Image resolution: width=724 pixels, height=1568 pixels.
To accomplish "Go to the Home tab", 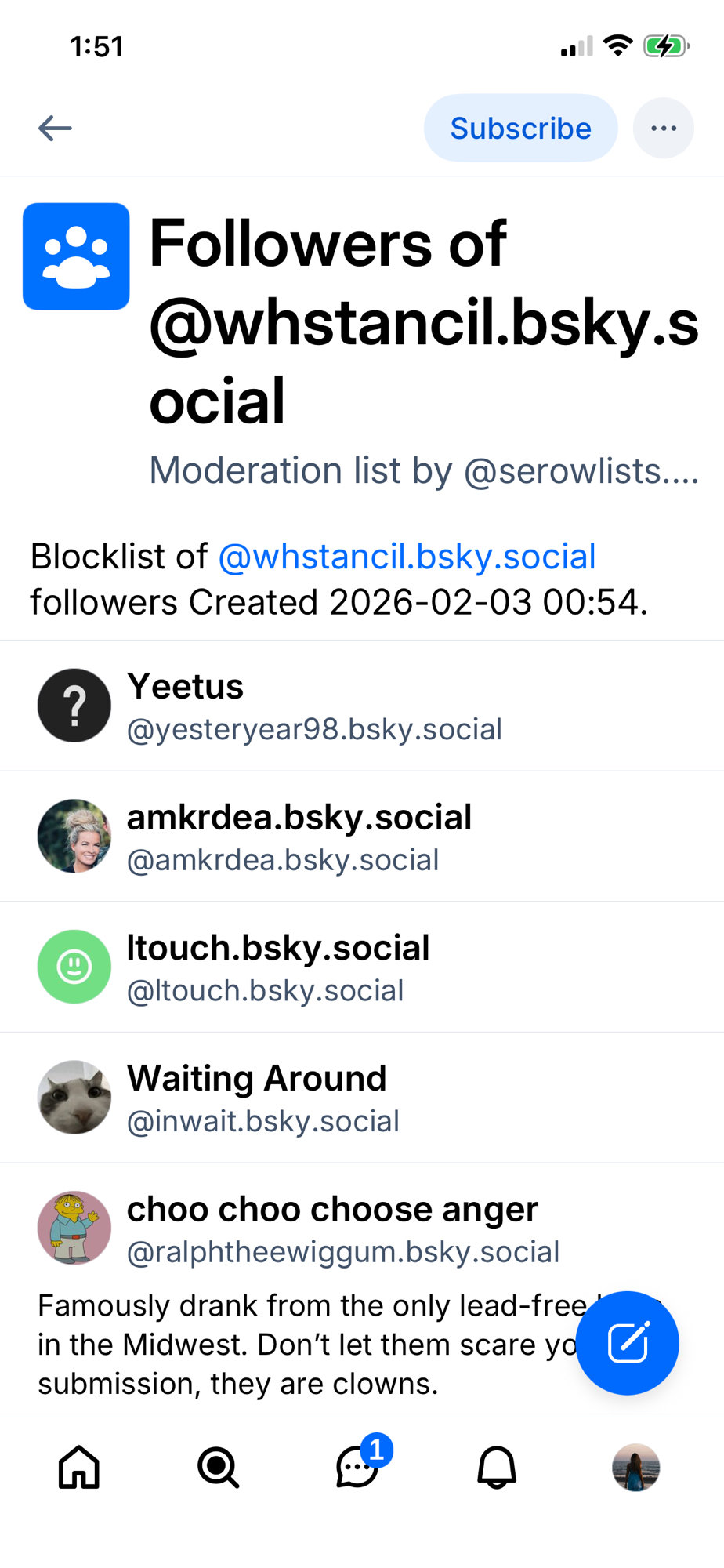I will pyautogui.click(x=79, y=1467).
